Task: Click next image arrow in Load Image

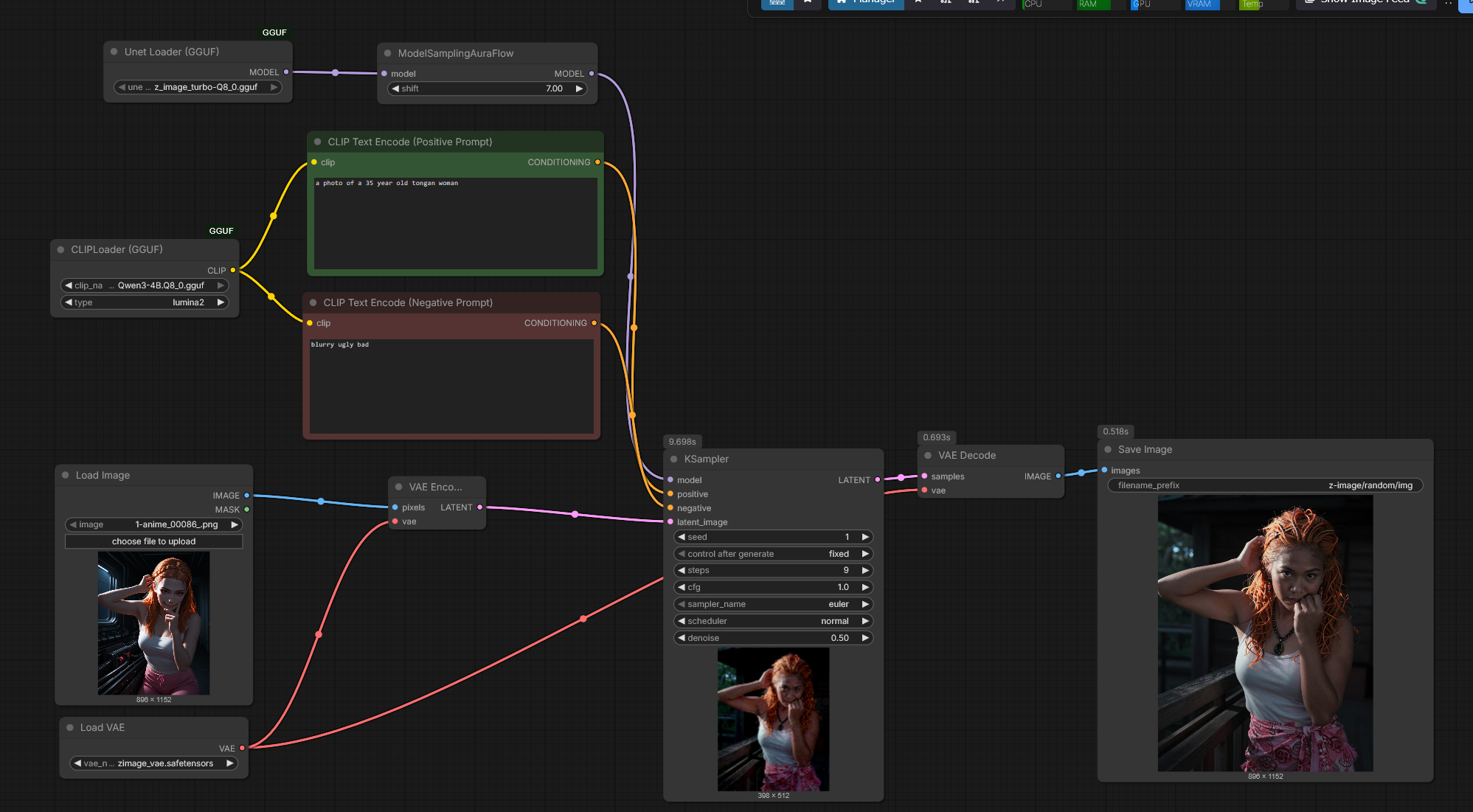Action: click(x=235, y=524)
